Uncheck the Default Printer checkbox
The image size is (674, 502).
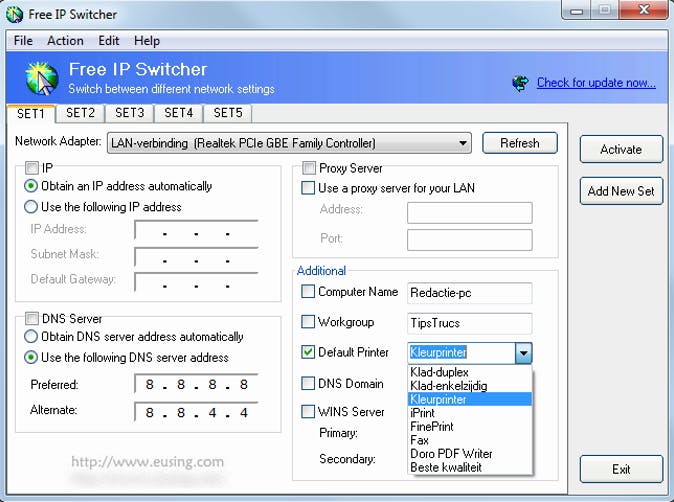point(308,352)
